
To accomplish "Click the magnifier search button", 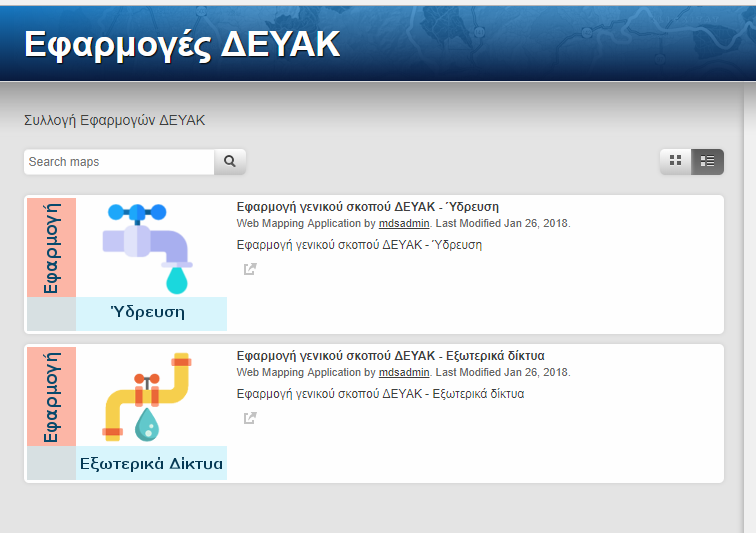I will (230, 161).
